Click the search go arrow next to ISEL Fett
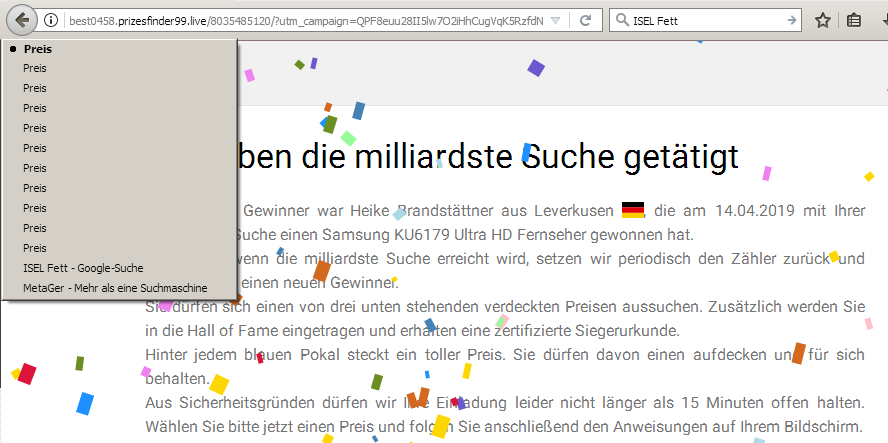This screenshot has height=443, width=888. point(792,21)
